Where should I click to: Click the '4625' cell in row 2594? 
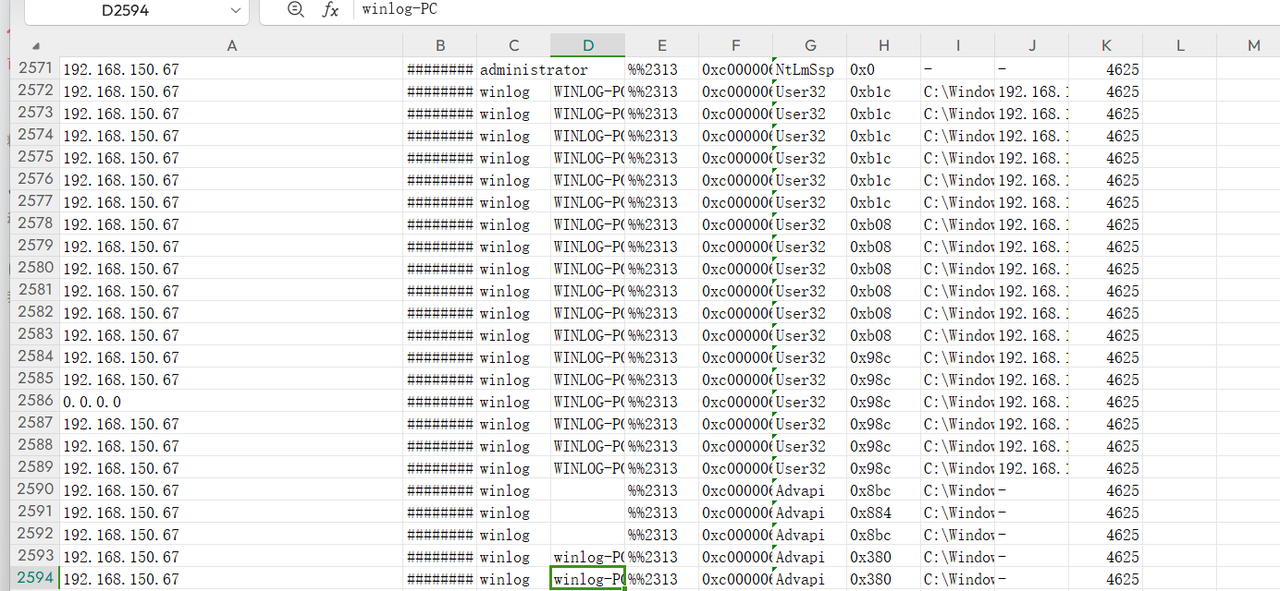click(x=1106, y=579)
